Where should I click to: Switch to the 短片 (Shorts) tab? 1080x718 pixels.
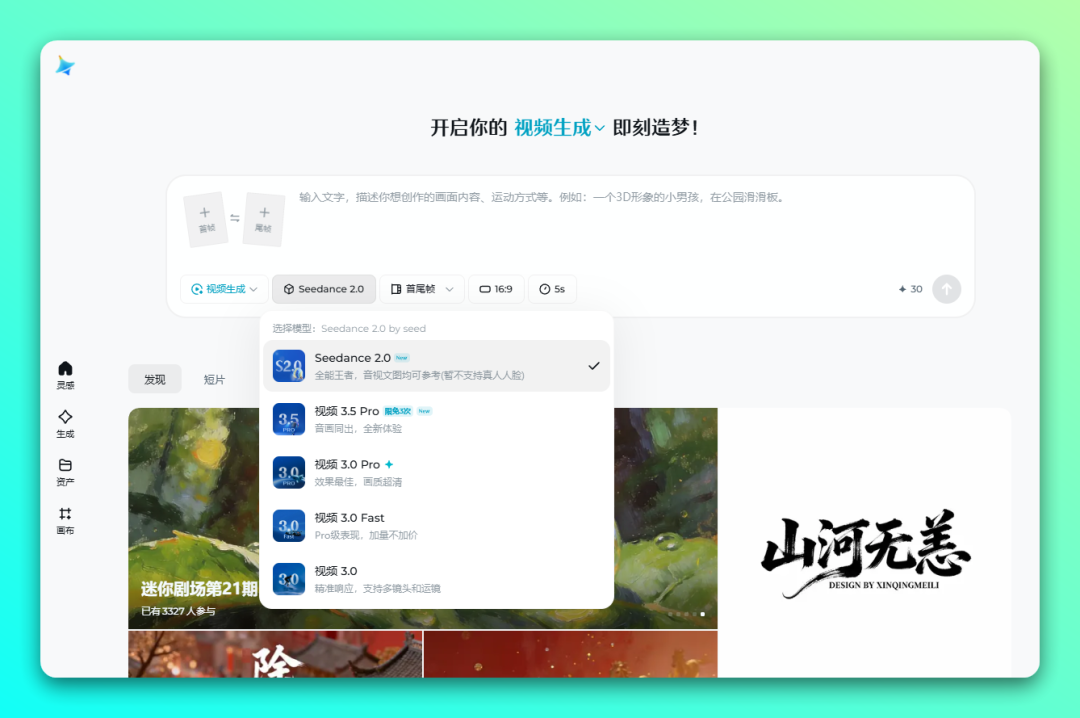click(x=214, y=379)
